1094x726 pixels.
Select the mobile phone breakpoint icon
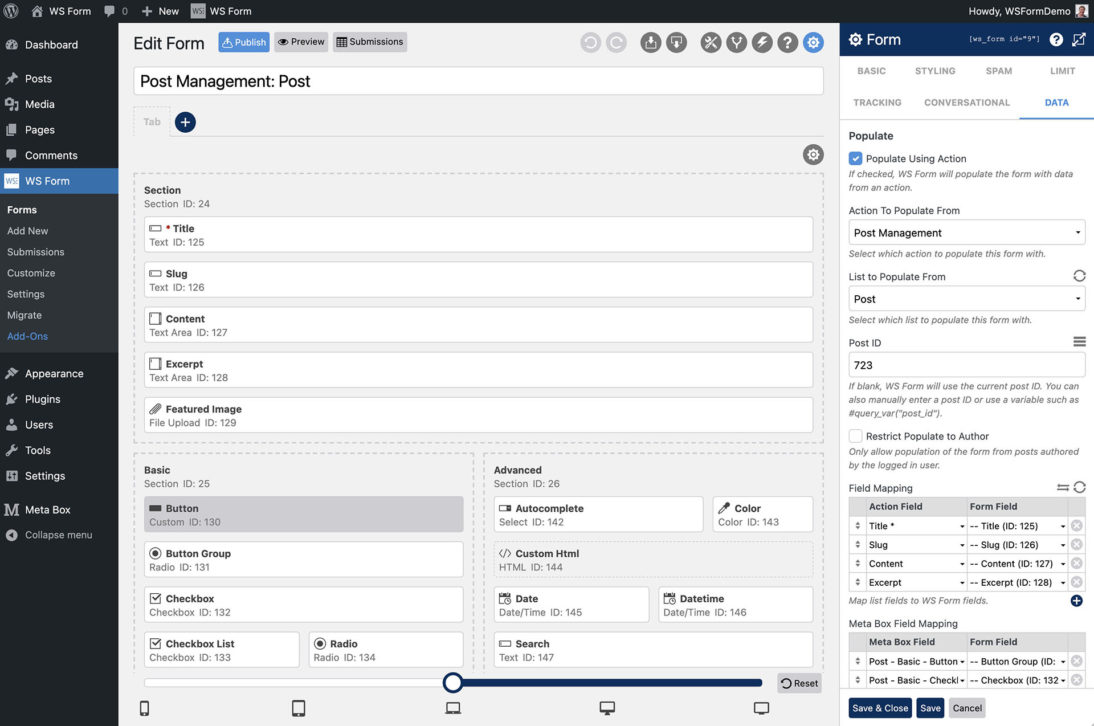point(144,709)
